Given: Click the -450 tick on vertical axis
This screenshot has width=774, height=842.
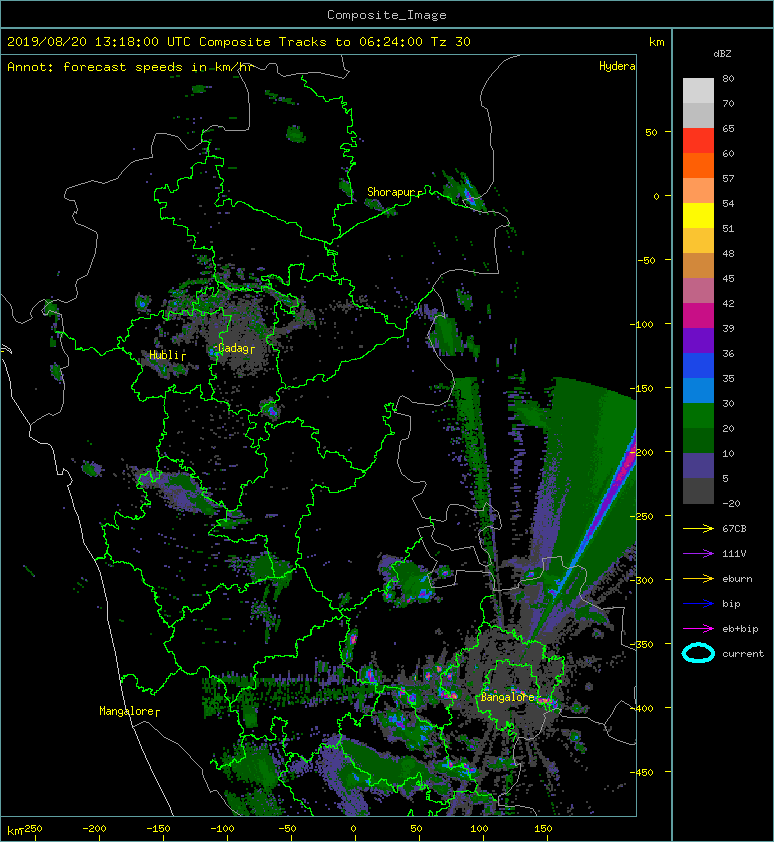Looking at the screenshot, I should [x=641, y=772].
